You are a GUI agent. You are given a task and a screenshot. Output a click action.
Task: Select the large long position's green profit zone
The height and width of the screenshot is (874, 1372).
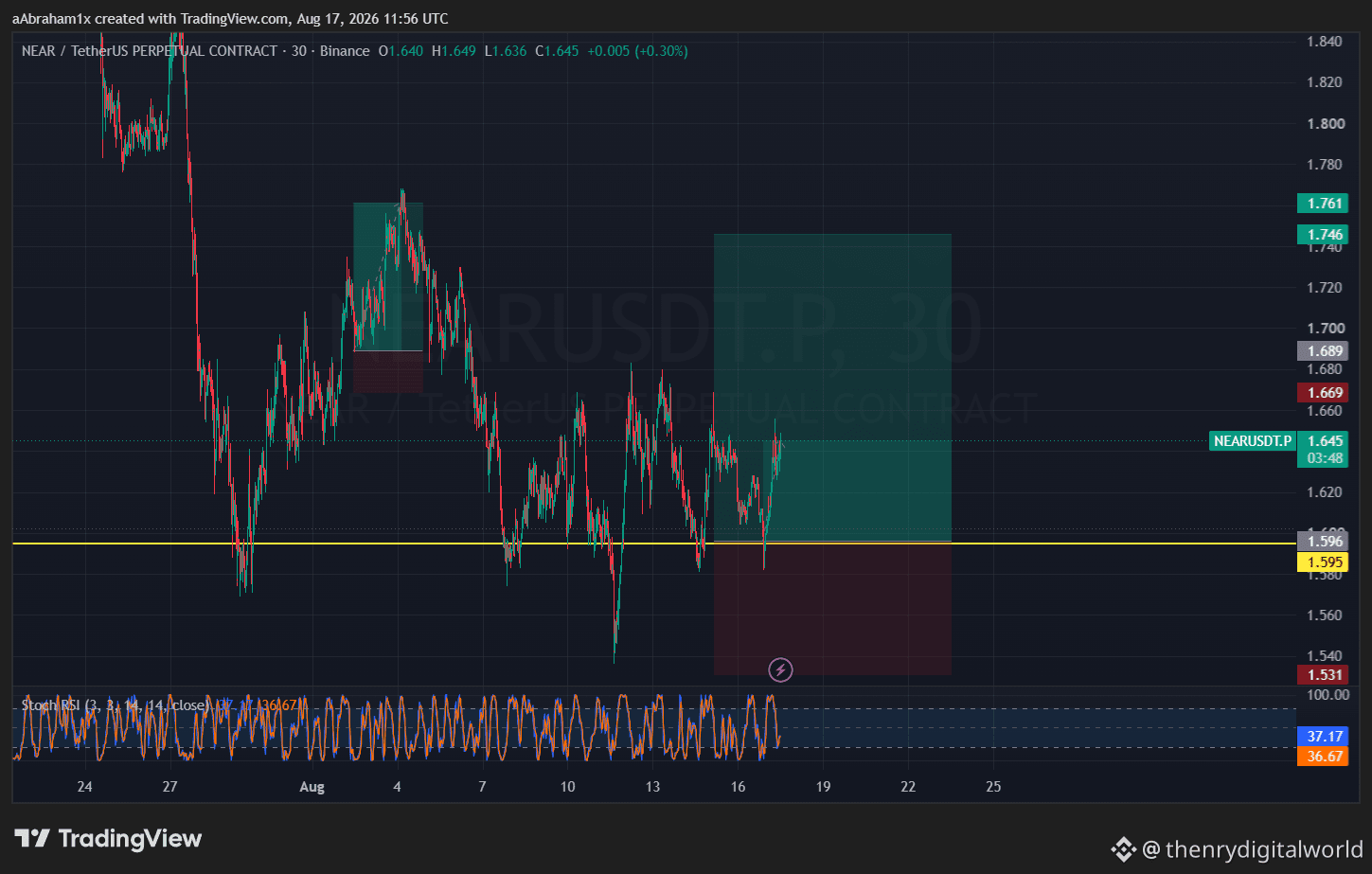(832, 387)
